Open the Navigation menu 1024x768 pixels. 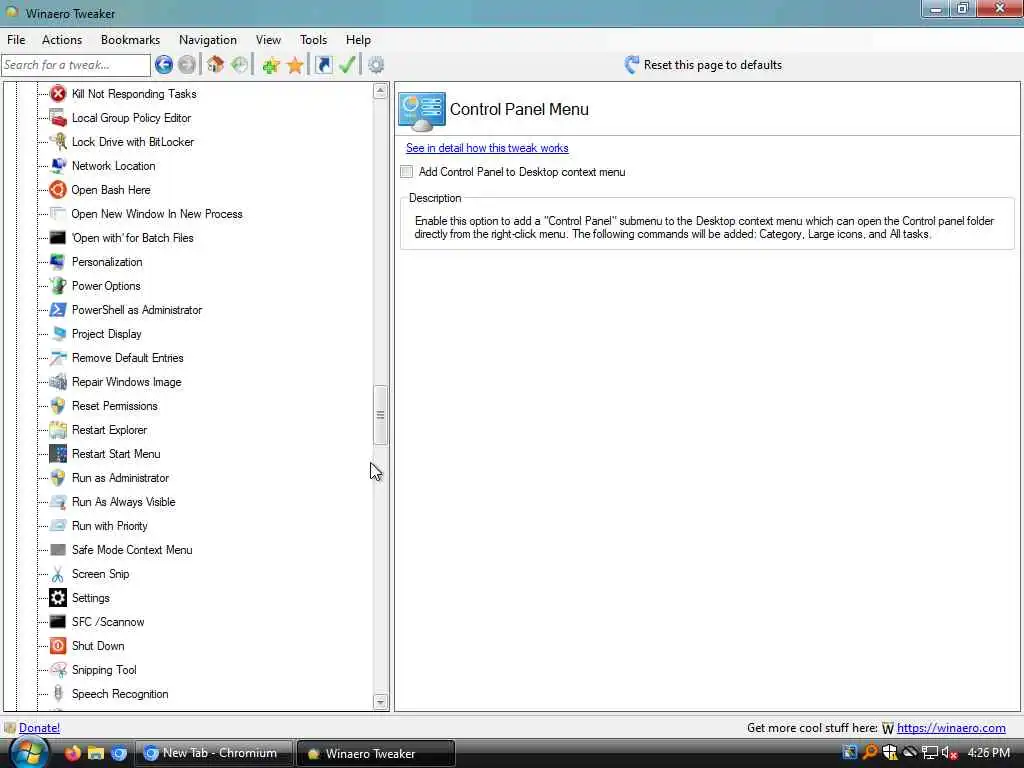(208, 40)
